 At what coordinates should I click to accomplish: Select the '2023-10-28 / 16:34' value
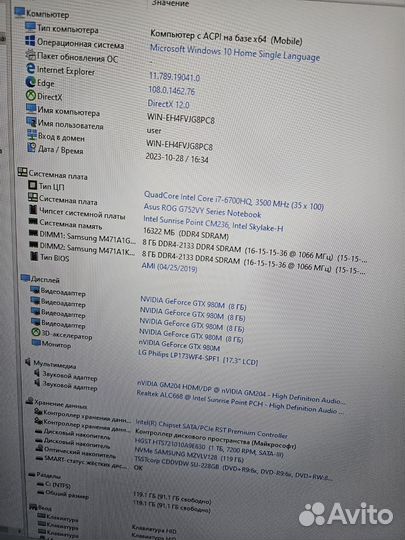click(177, 157)
